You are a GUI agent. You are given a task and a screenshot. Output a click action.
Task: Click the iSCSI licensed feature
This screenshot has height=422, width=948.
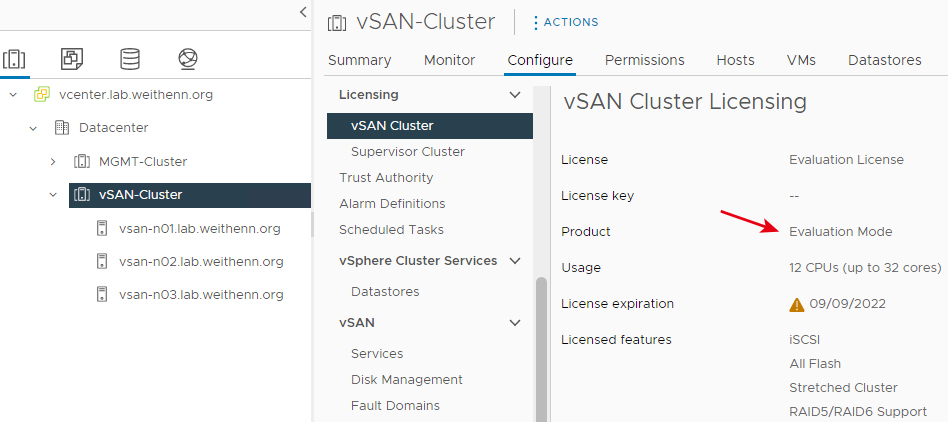(x=805, y=340)
